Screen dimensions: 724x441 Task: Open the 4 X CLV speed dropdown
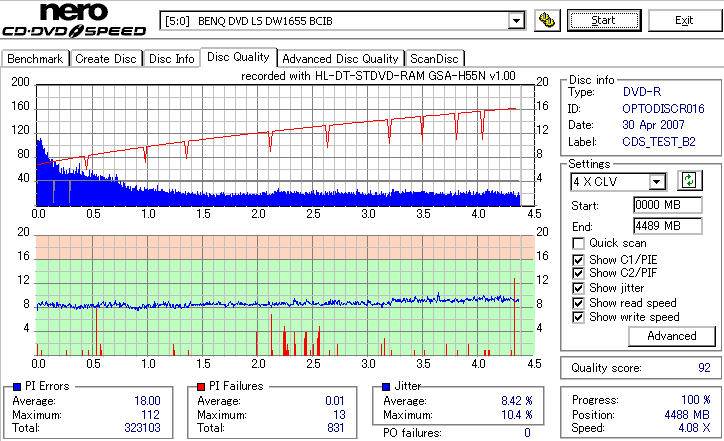coord(656,182)
